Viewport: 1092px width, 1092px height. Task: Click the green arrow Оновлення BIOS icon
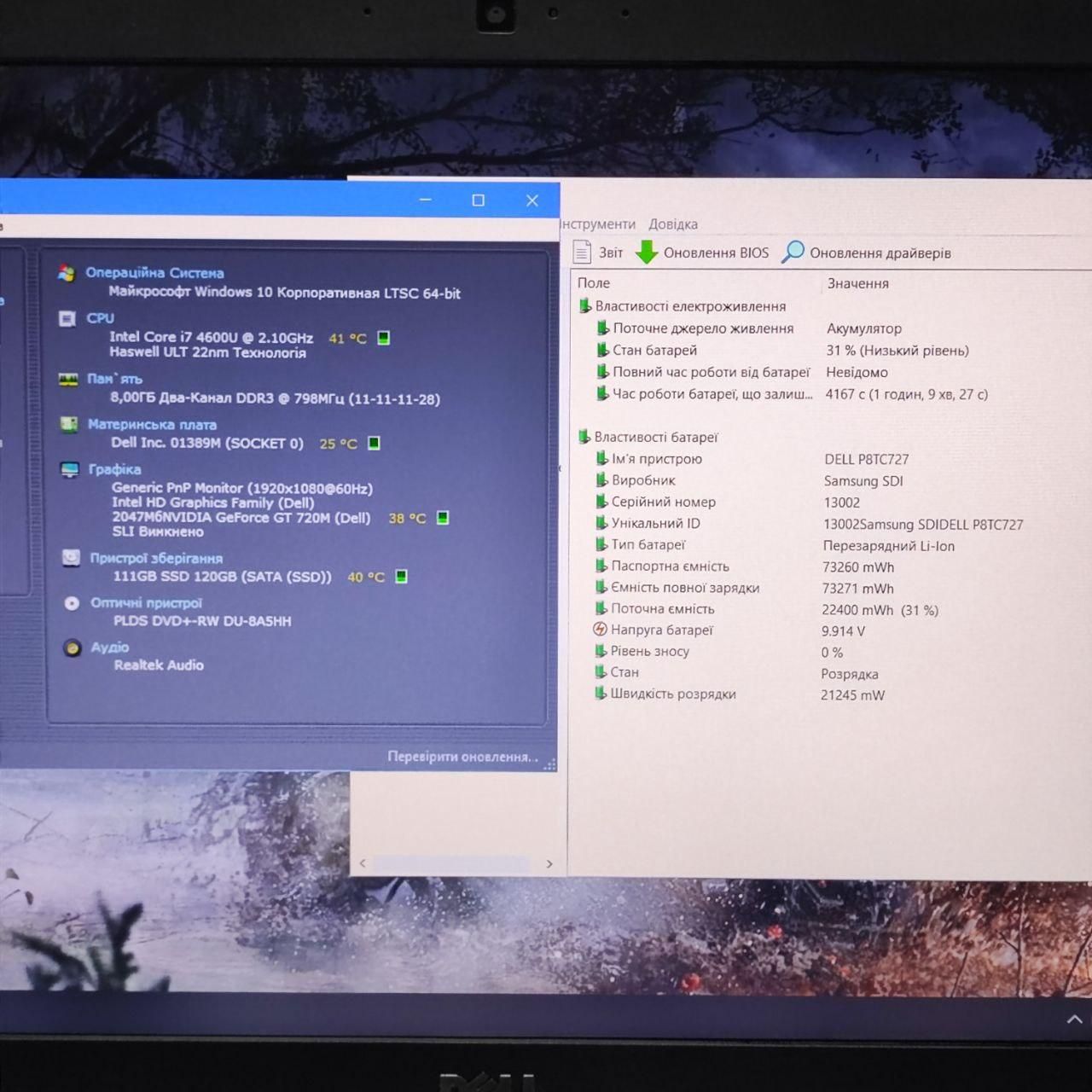coord(647,253)
